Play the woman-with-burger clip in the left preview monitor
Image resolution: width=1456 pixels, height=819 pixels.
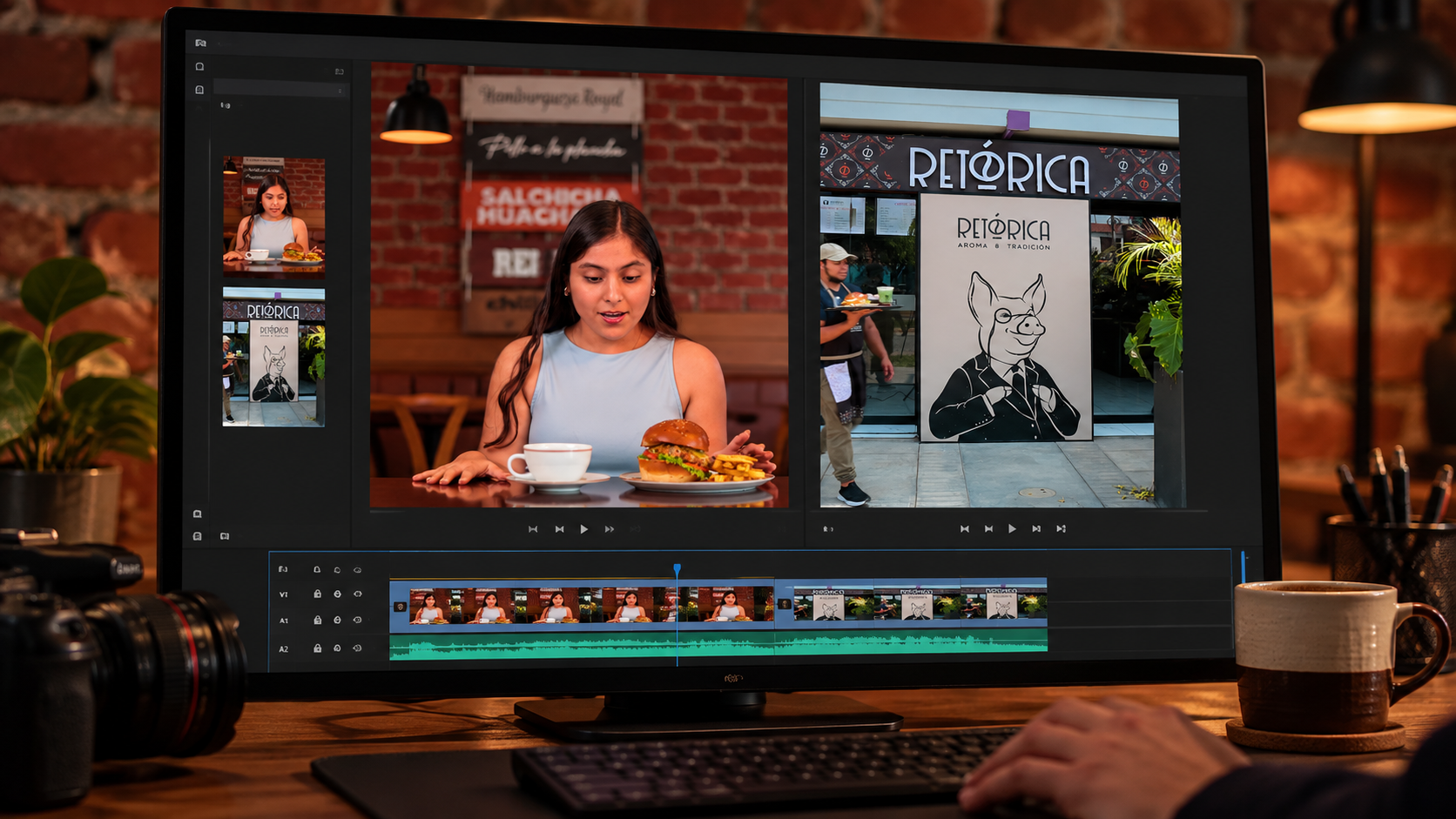tap(583, 529)
